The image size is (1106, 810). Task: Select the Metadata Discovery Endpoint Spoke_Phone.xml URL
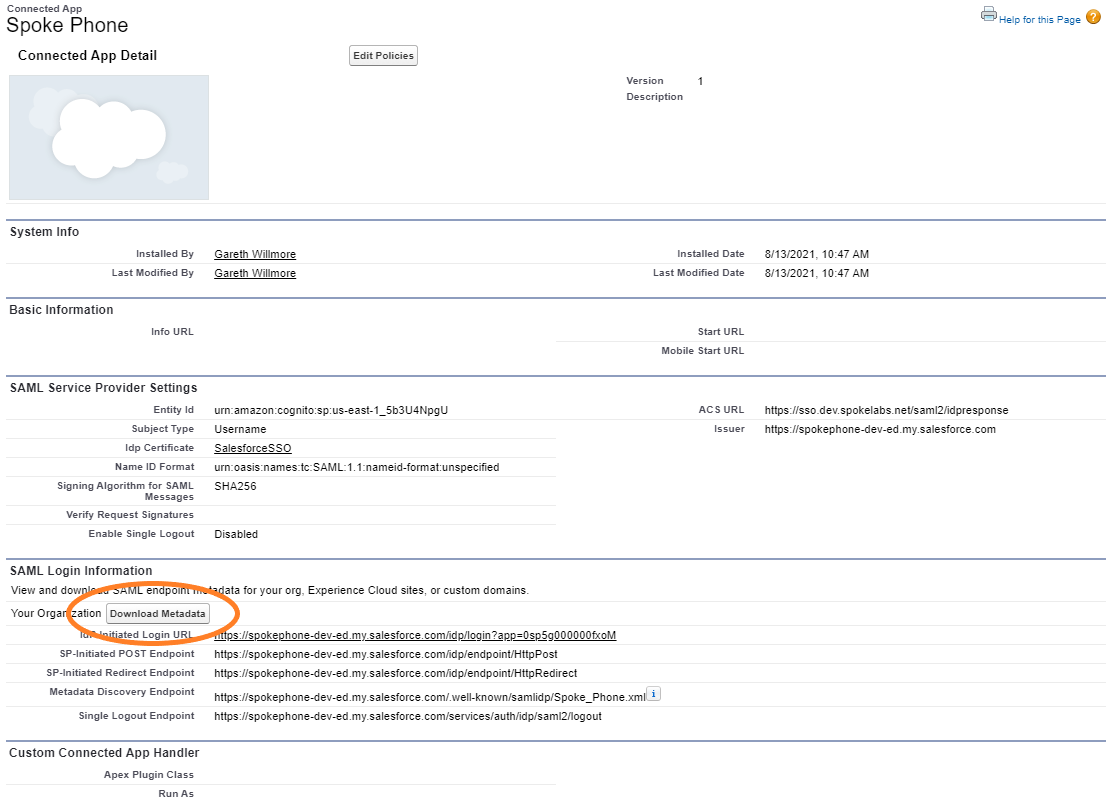429,697
